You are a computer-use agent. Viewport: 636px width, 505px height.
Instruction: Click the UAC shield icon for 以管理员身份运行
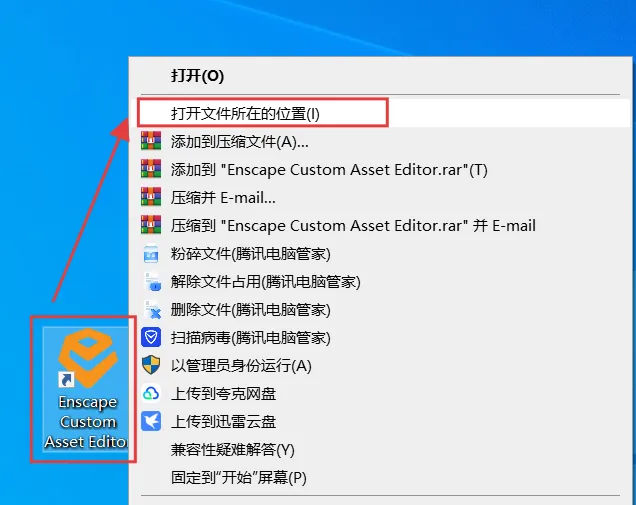point(151,365)
